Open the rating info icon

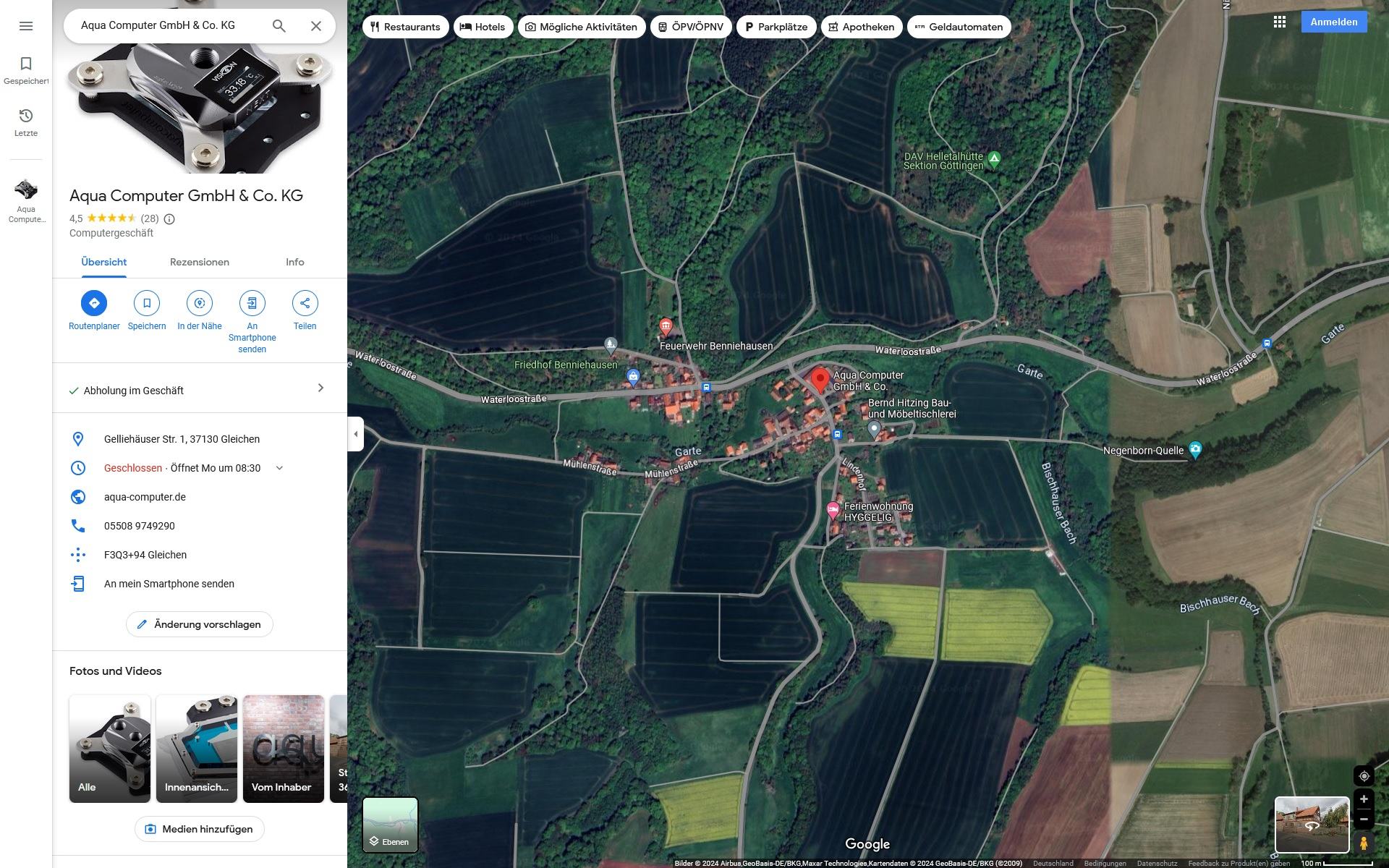pyautogui.click(x=169, y=219)
